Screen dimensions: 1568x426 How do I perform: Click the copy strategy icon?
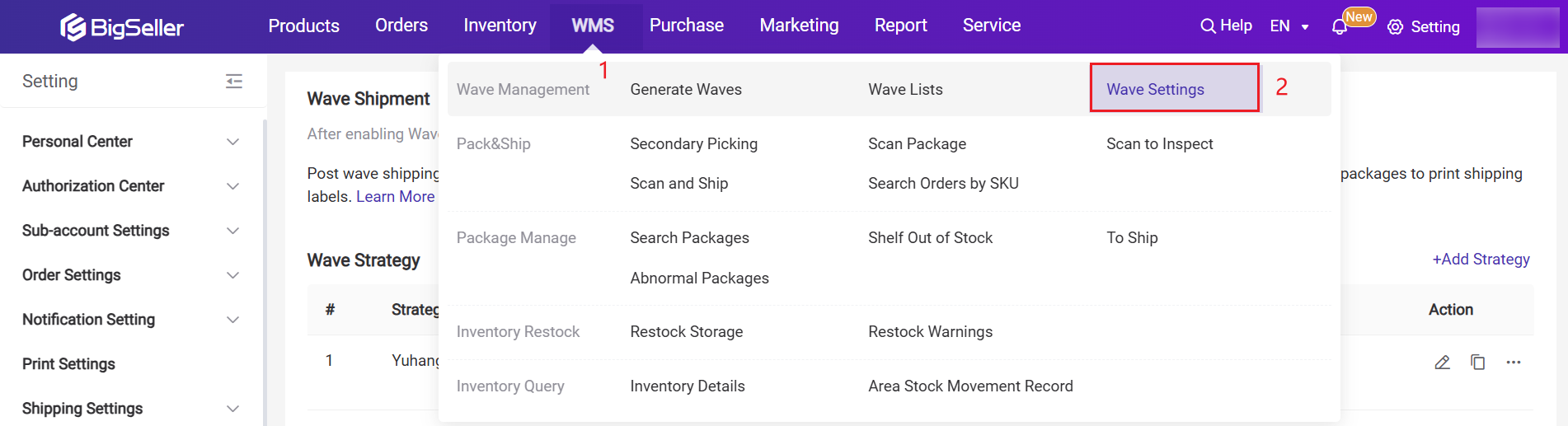1477,363
